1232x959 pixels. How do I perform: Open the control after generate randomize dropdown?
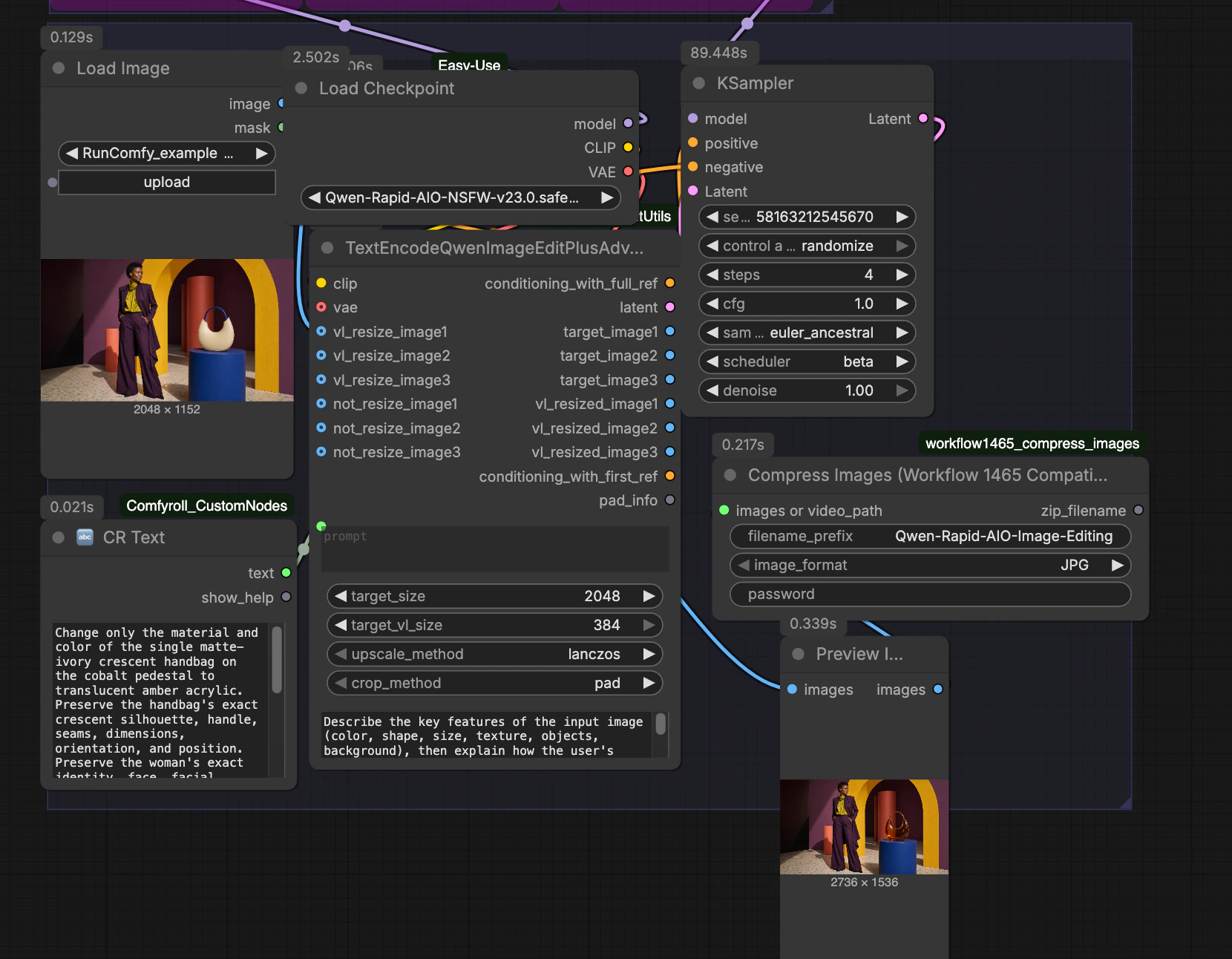807,246
